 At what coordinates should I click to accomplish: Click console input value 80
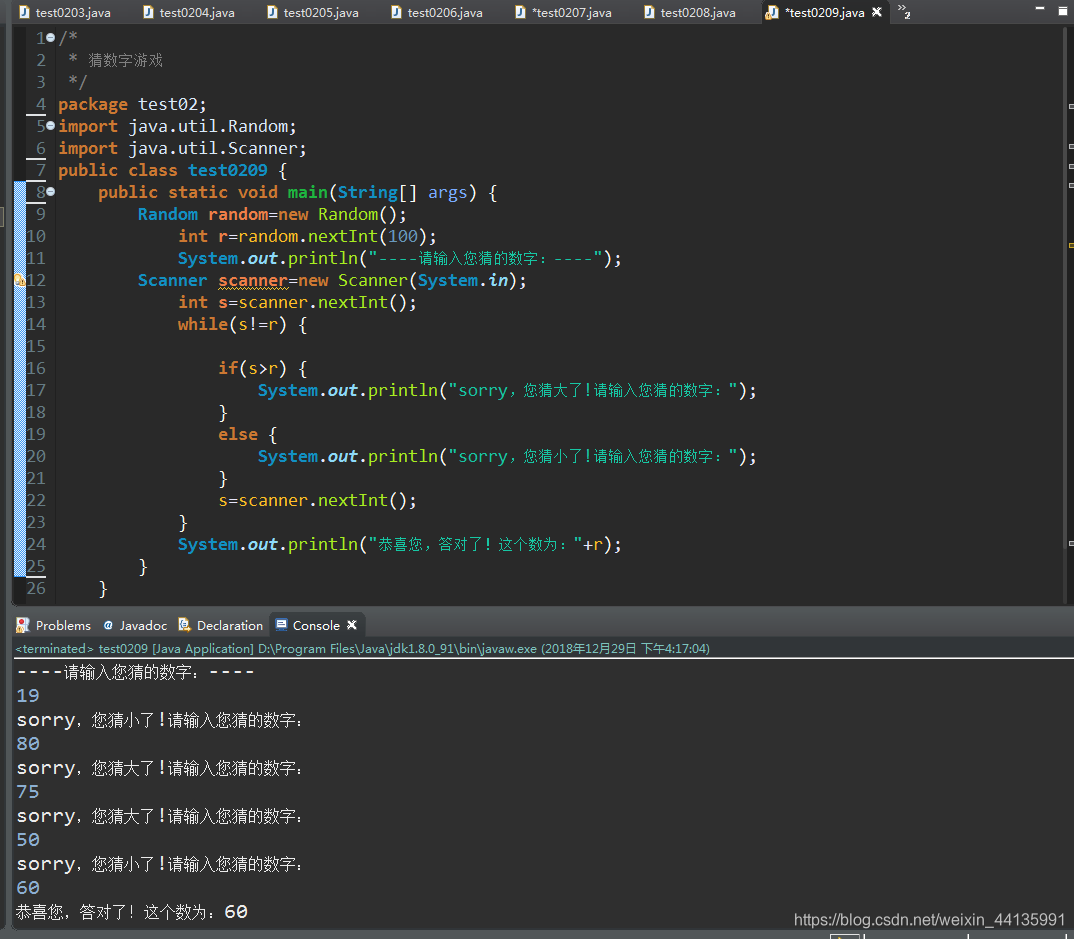coord(28,744)
